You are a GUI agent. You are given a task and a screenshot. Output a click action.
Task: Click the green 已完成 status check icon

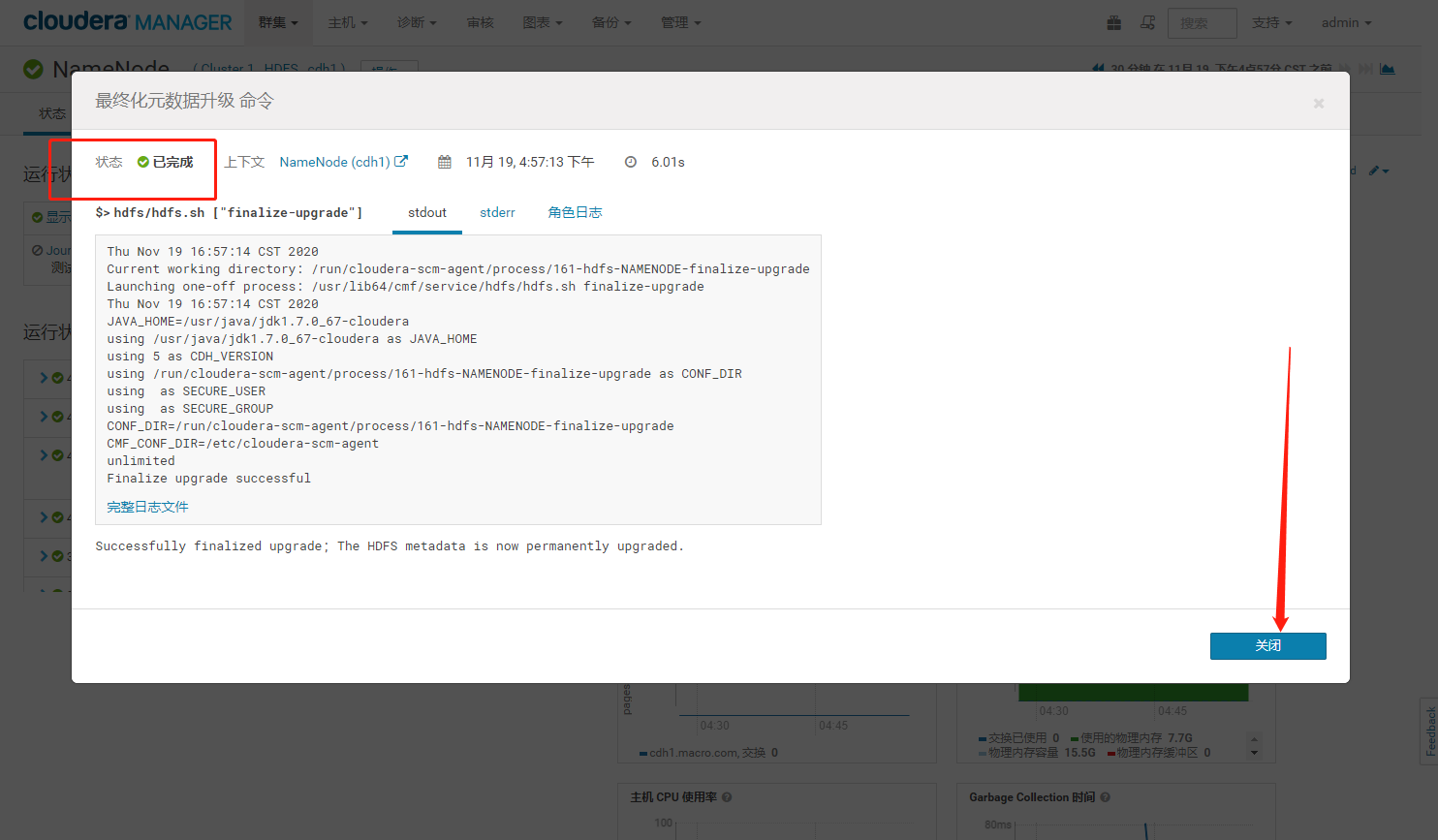pyautogui.click(x=142, y=162)
